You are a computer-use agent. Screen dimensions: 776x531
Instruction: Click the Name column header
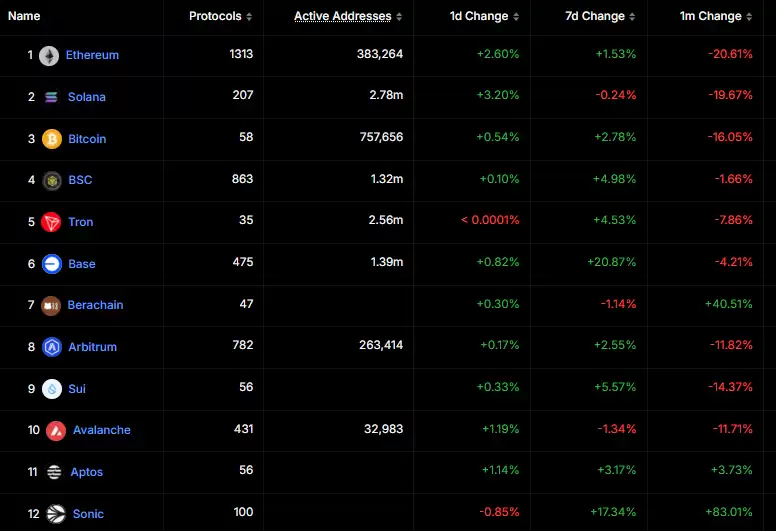click(x=24, y=16)
